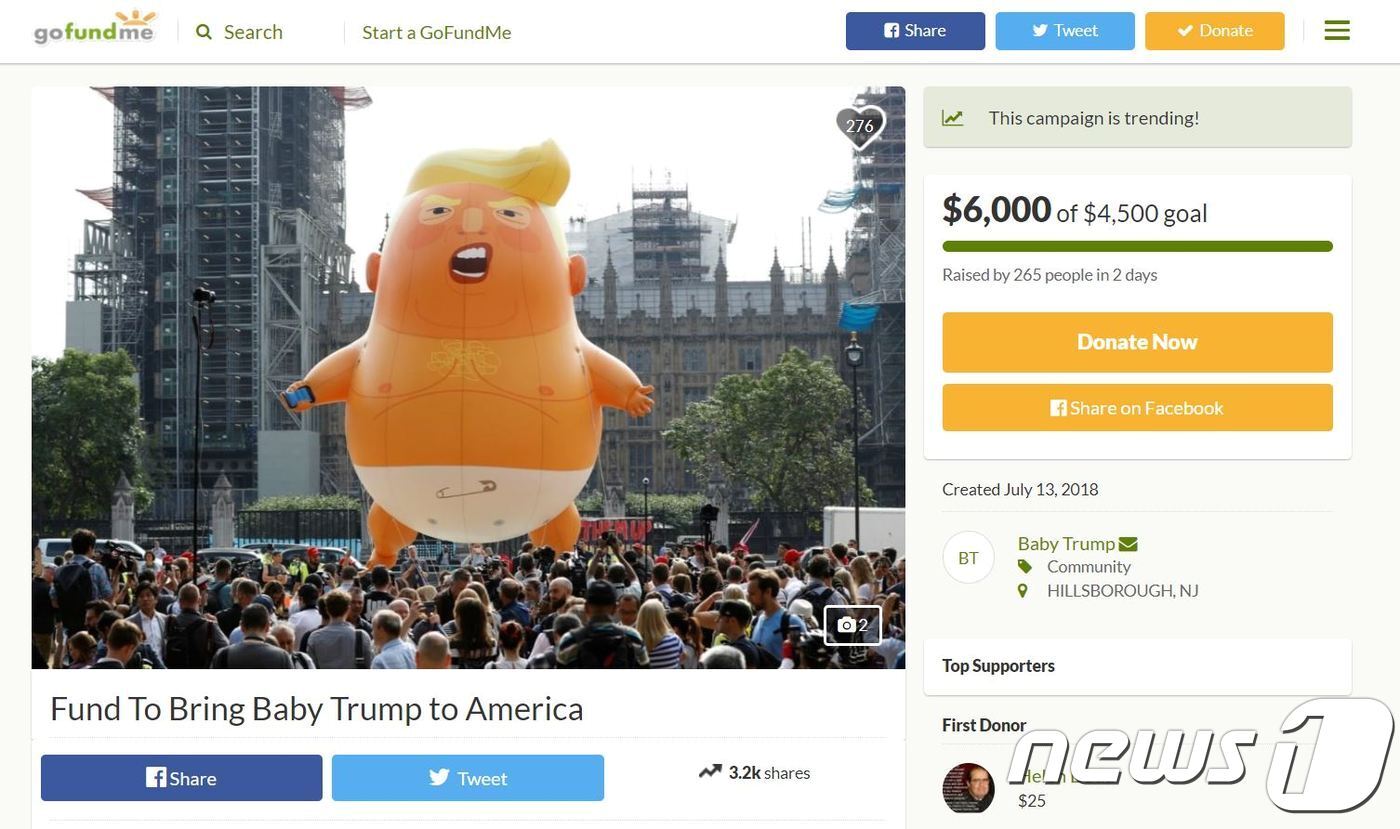Screen dimensions: 1400x829
Task: Open the hamburger menu icon
Action: (x=1337, y=31)
